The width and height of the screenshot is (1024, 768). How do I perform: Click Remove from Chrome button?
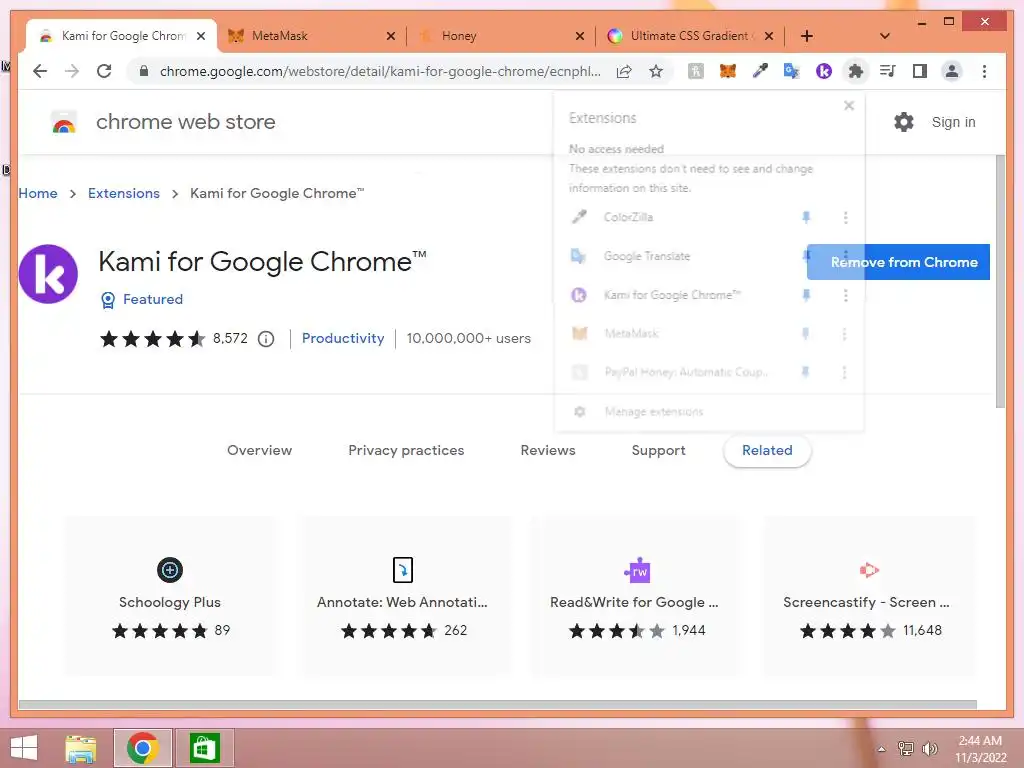click(x=899, y=262)
